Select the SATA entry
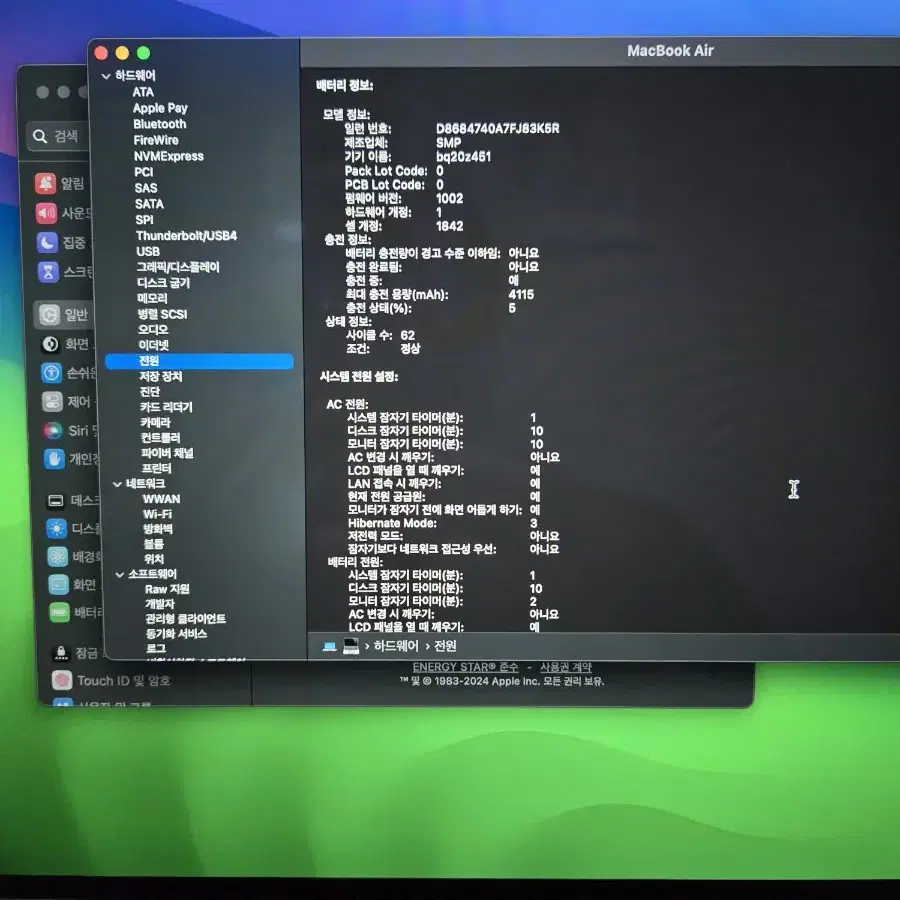 149,204
